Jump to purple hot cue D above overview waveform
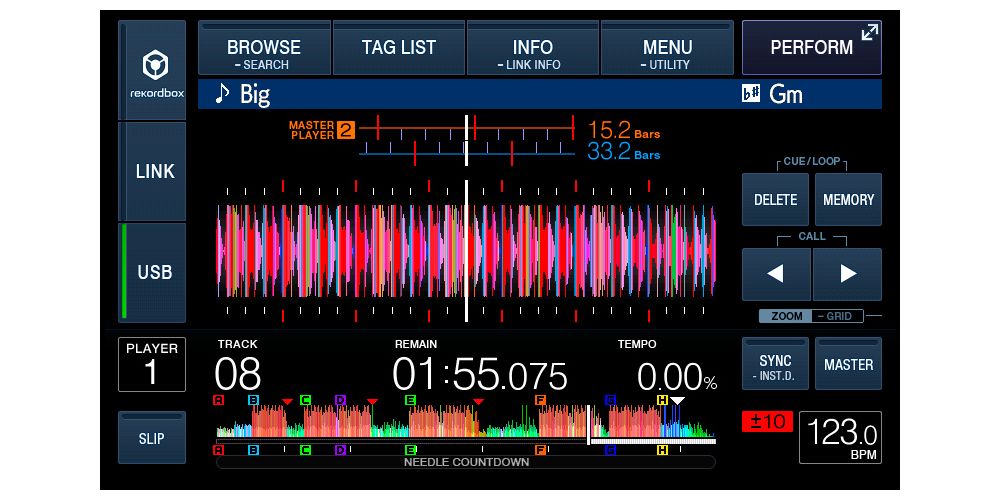The height and width of the screenshot is (500, 1000). (x=341, y=400)
